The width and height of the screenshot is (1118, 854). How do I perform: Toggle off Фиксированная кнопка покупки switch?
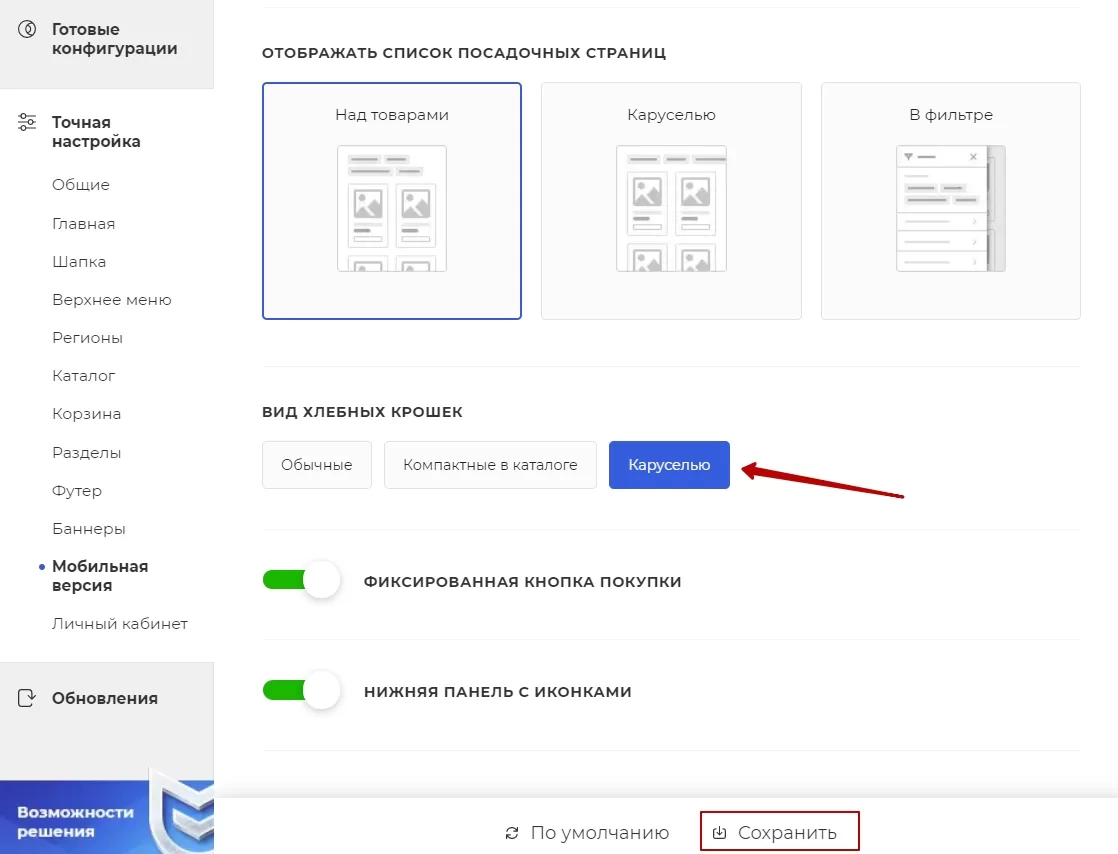coord(301,580)
